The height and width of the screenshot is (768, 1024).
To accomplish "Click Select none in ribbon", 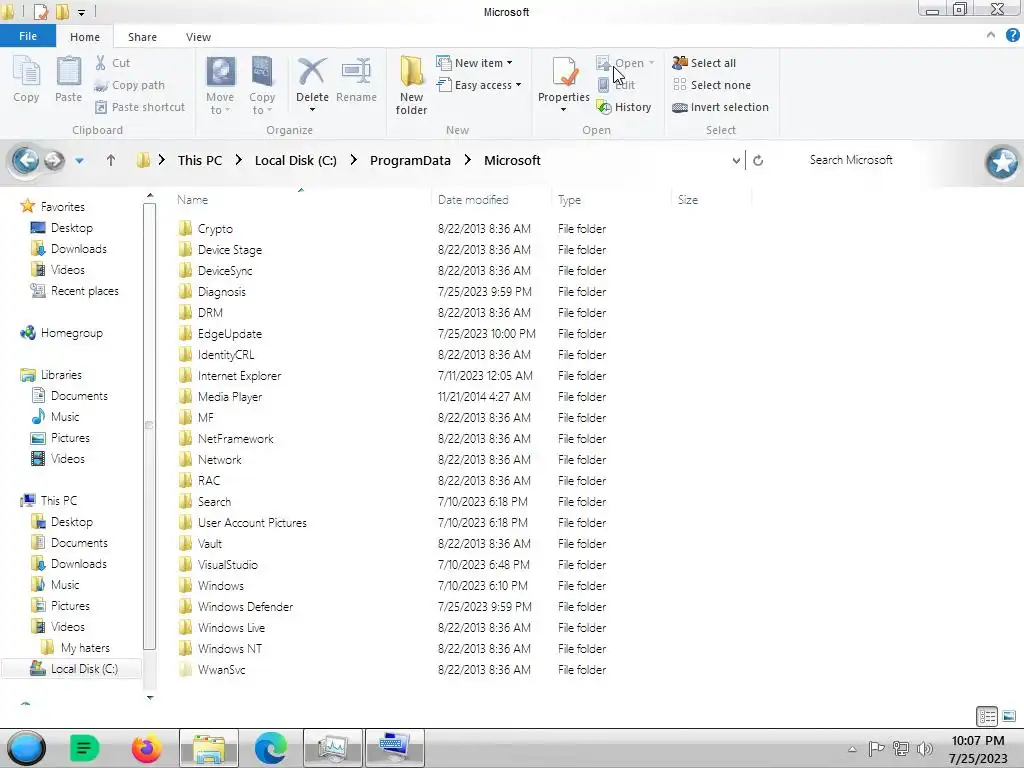I will pyautogui.click(x=712, y=85).
